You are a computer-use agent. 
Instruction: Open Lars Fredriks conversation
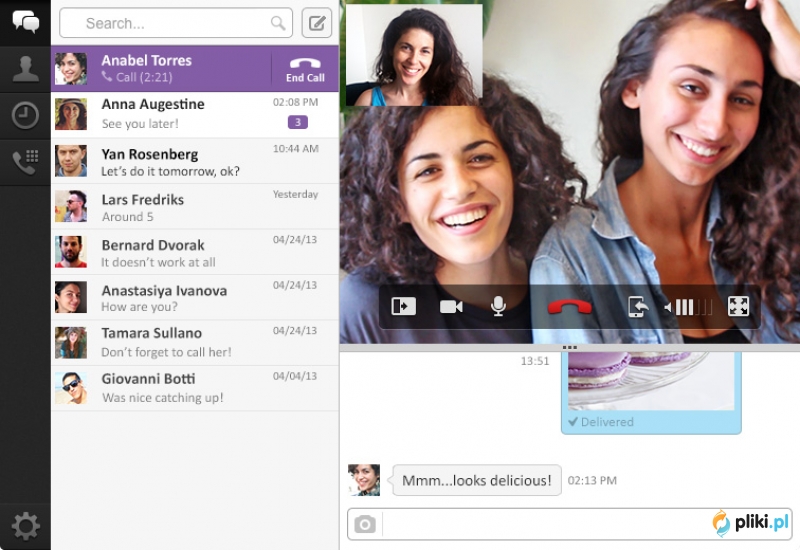pyautogui.click(x=195, y=206)
